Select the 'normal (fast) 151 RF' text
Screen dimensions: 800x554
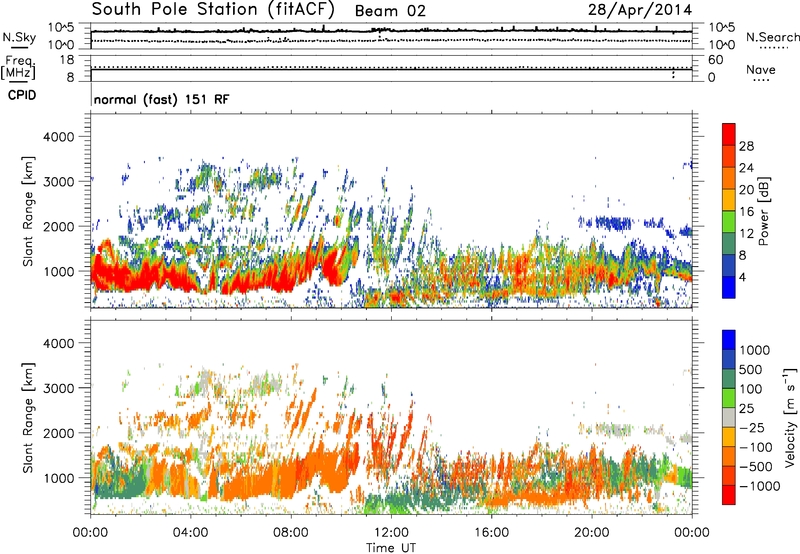point(162,99)
